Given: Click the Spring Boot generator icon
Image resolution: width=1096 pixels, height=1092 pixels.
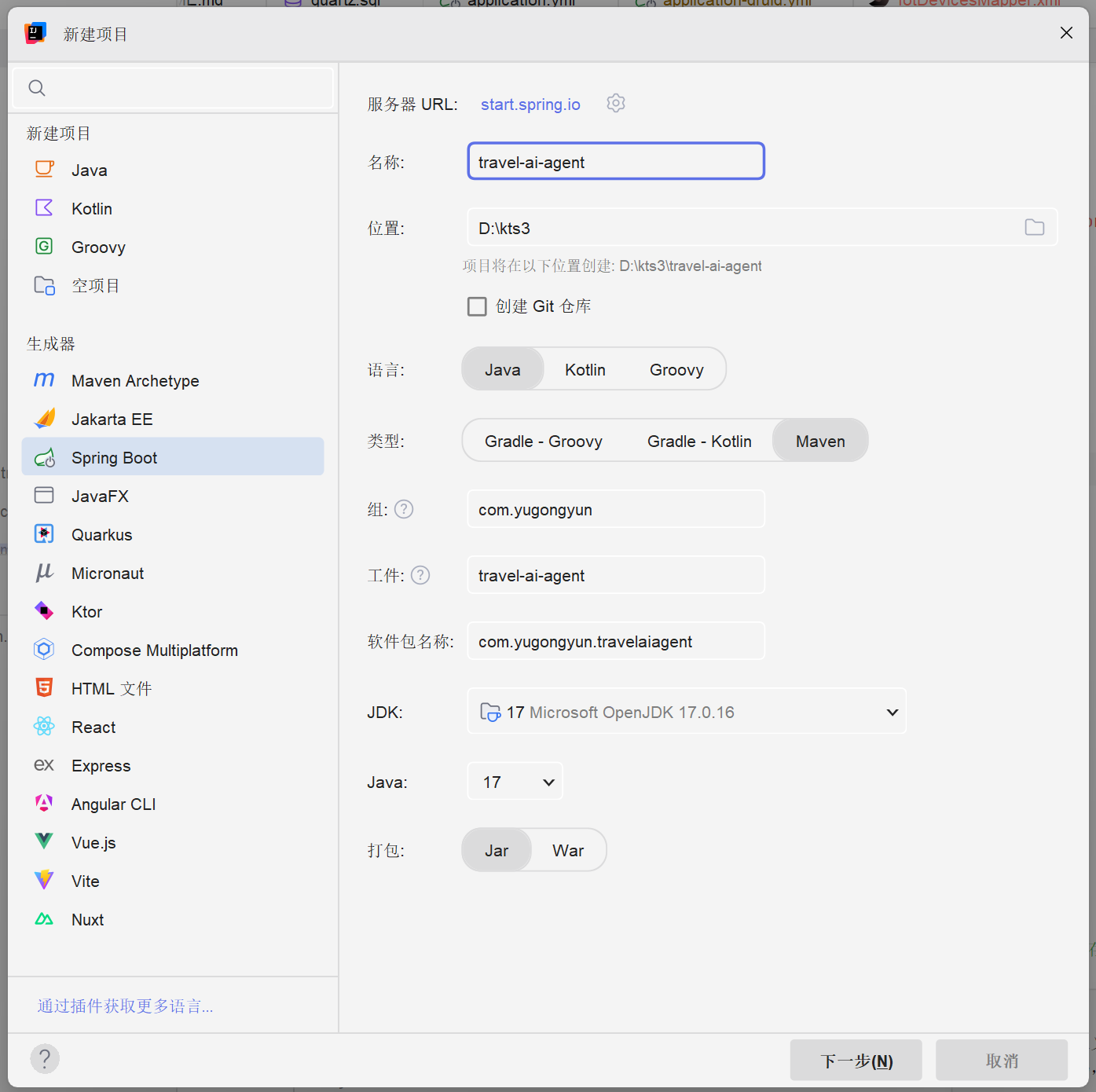Looking at the screenshot, I should [45, 457].
